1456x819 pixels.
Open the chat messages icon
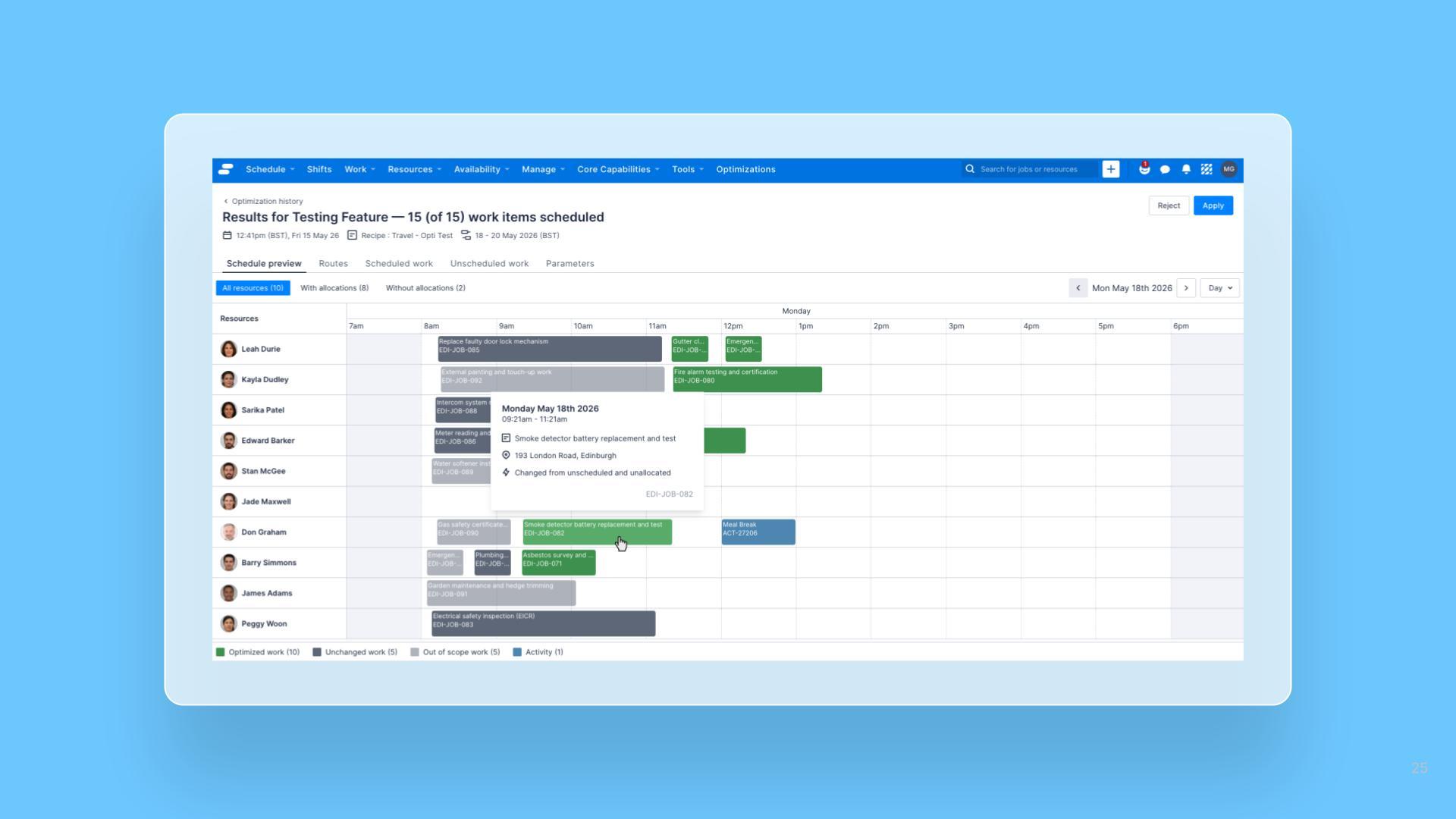click(1165, 170)
